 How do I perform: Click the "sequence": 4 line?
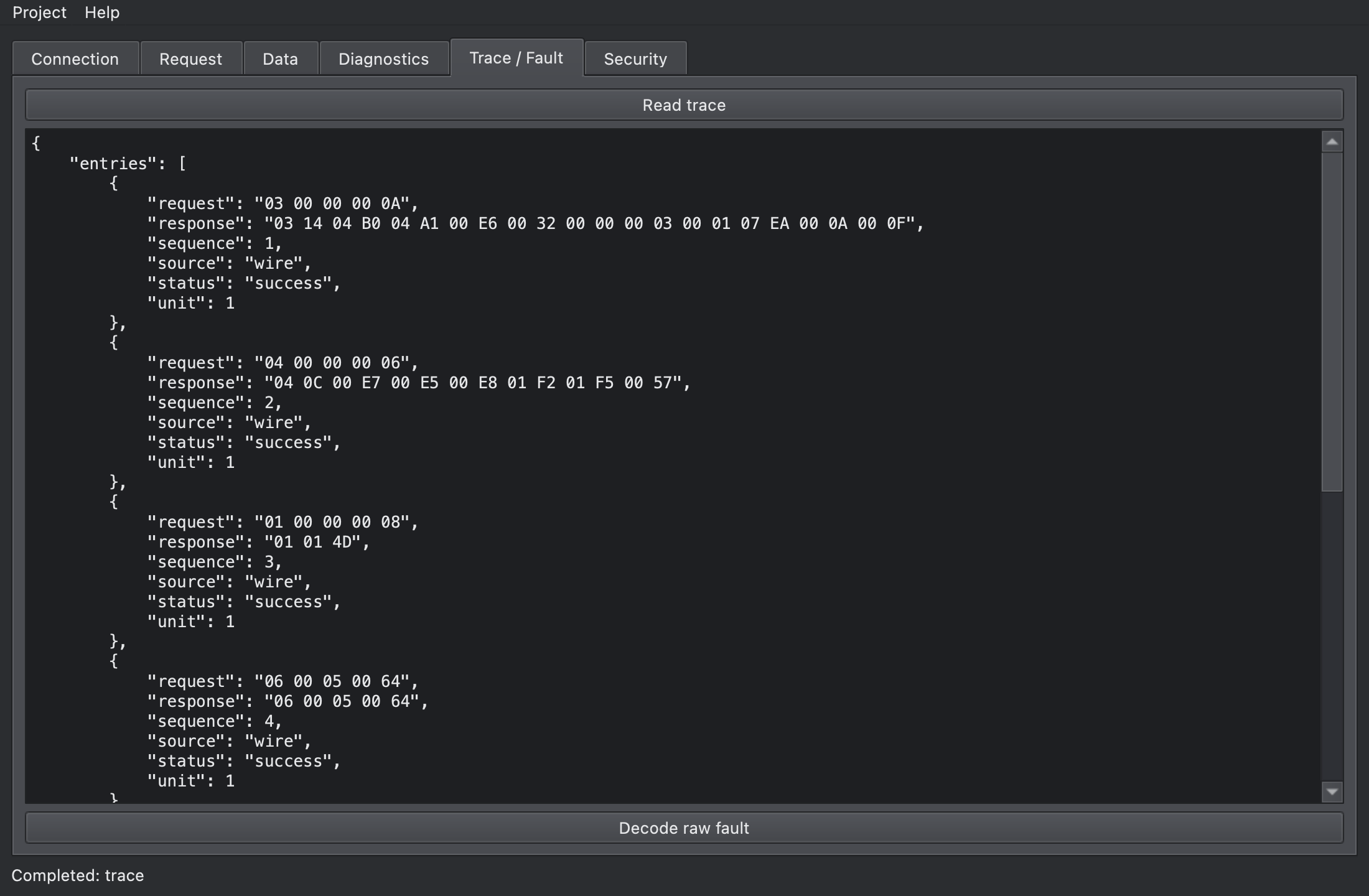[215, 721]
